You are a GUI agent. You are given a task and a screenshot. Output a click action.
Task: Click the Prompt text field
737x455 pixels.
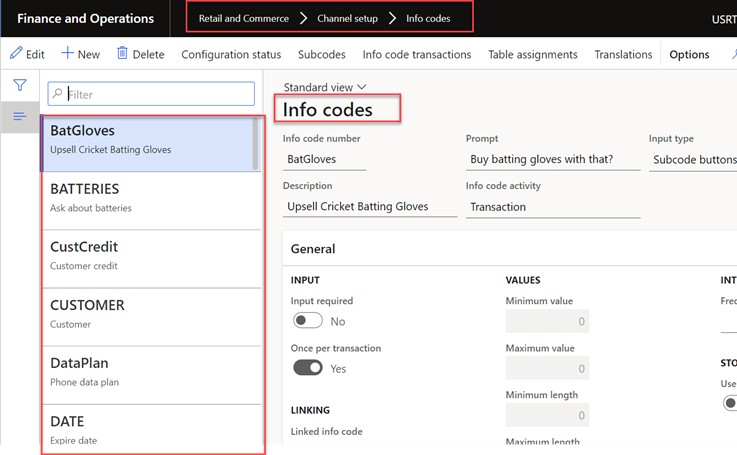coord(553,159)
